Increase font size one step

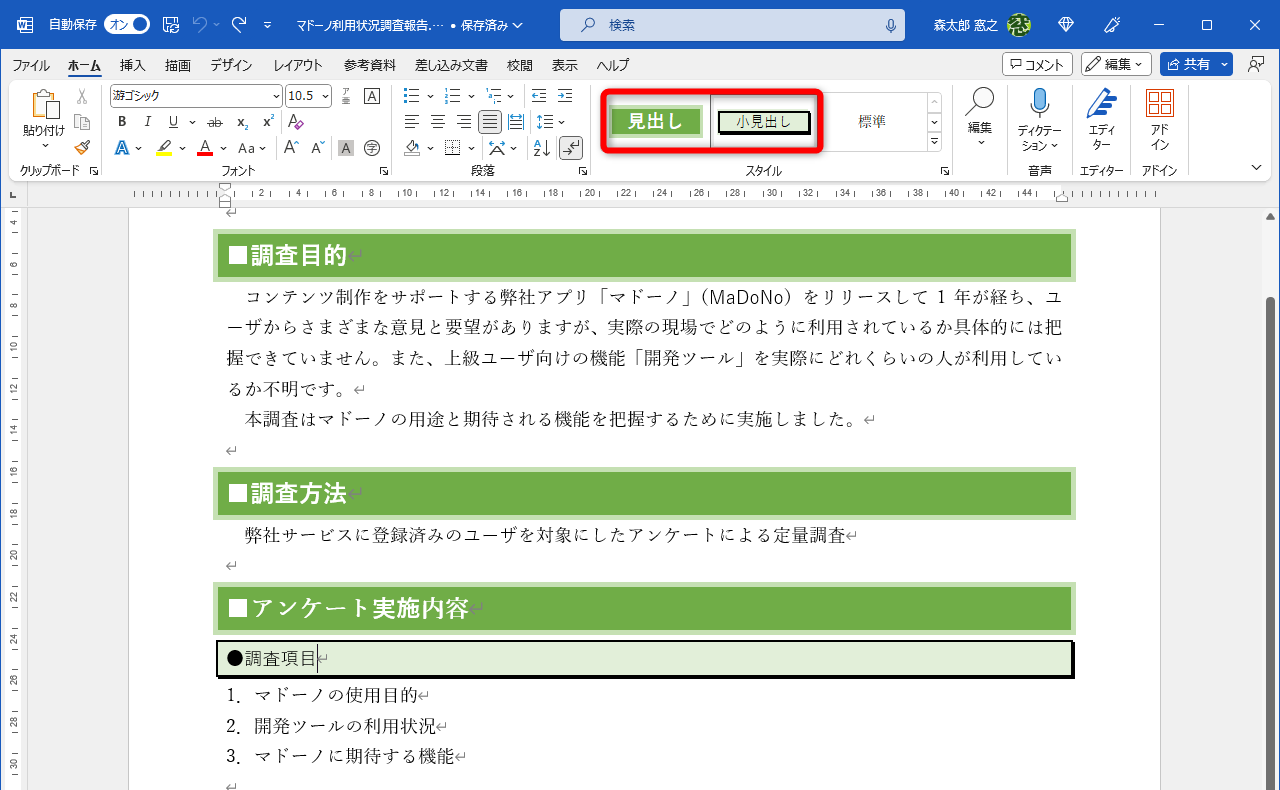pos(290,146)
